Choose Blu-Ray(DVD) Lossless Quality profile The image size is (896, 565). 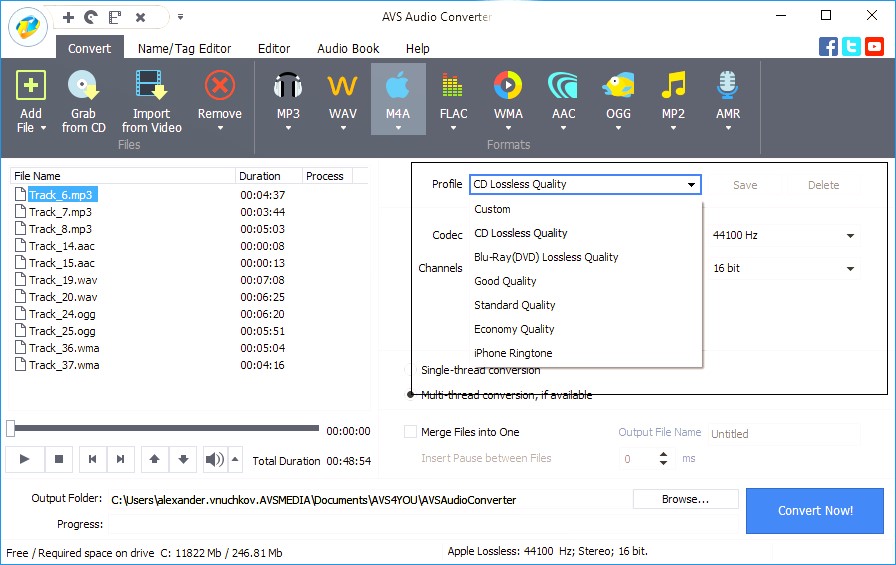(x=585, y=257)
